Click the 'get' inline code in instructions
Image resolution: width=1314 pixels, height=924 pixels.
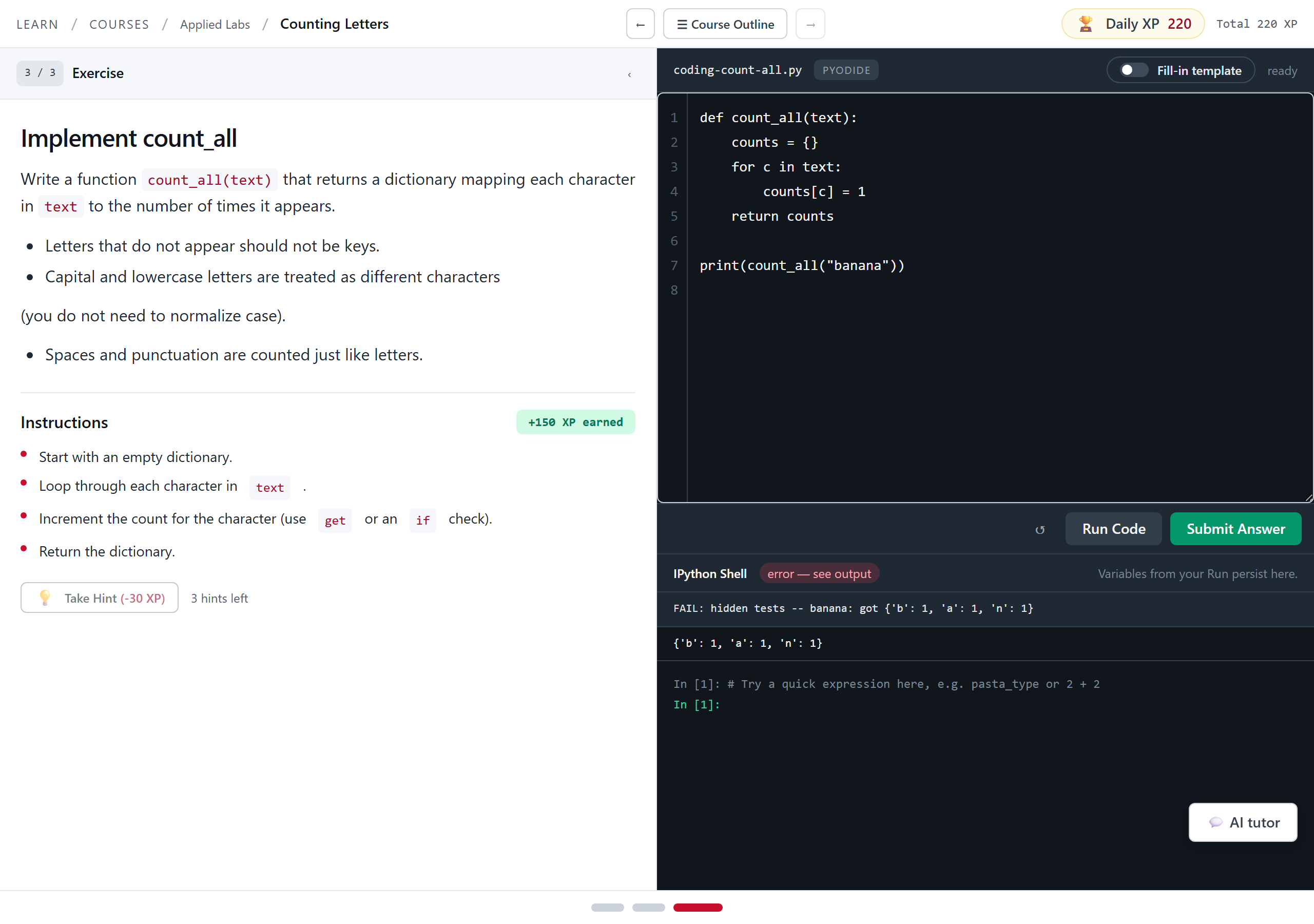coord(335,520)
